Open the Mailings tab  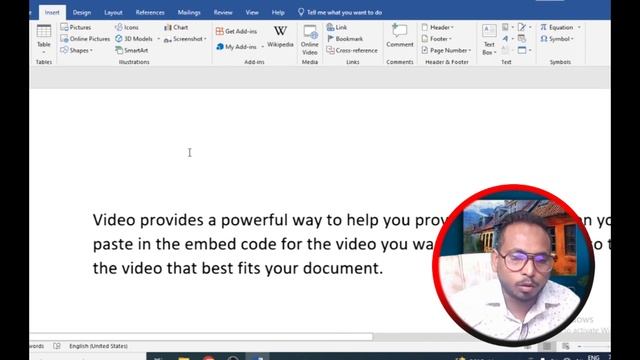point(189,13)
